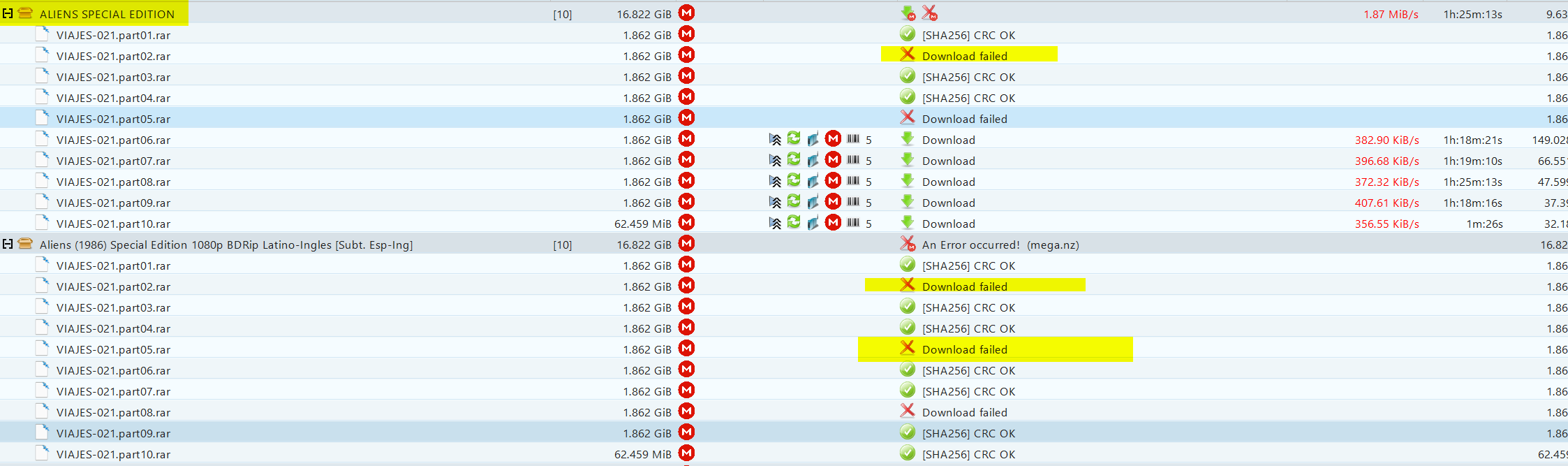Click "[SHA256] CRC OK" for part04.rar in ALIENS SPECIAL EDITION
This screenshot has height=466, width=1568.
968,98
